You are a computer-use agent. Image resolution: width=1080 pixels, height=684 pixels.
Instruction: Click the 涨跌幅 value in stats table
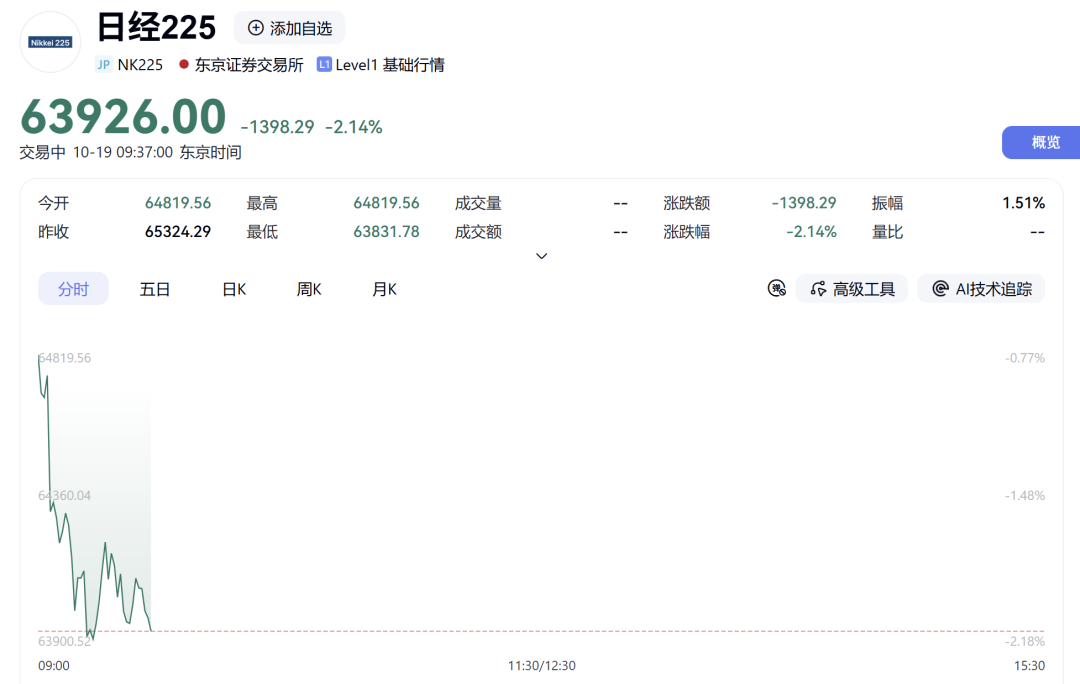tap(811, 232)
